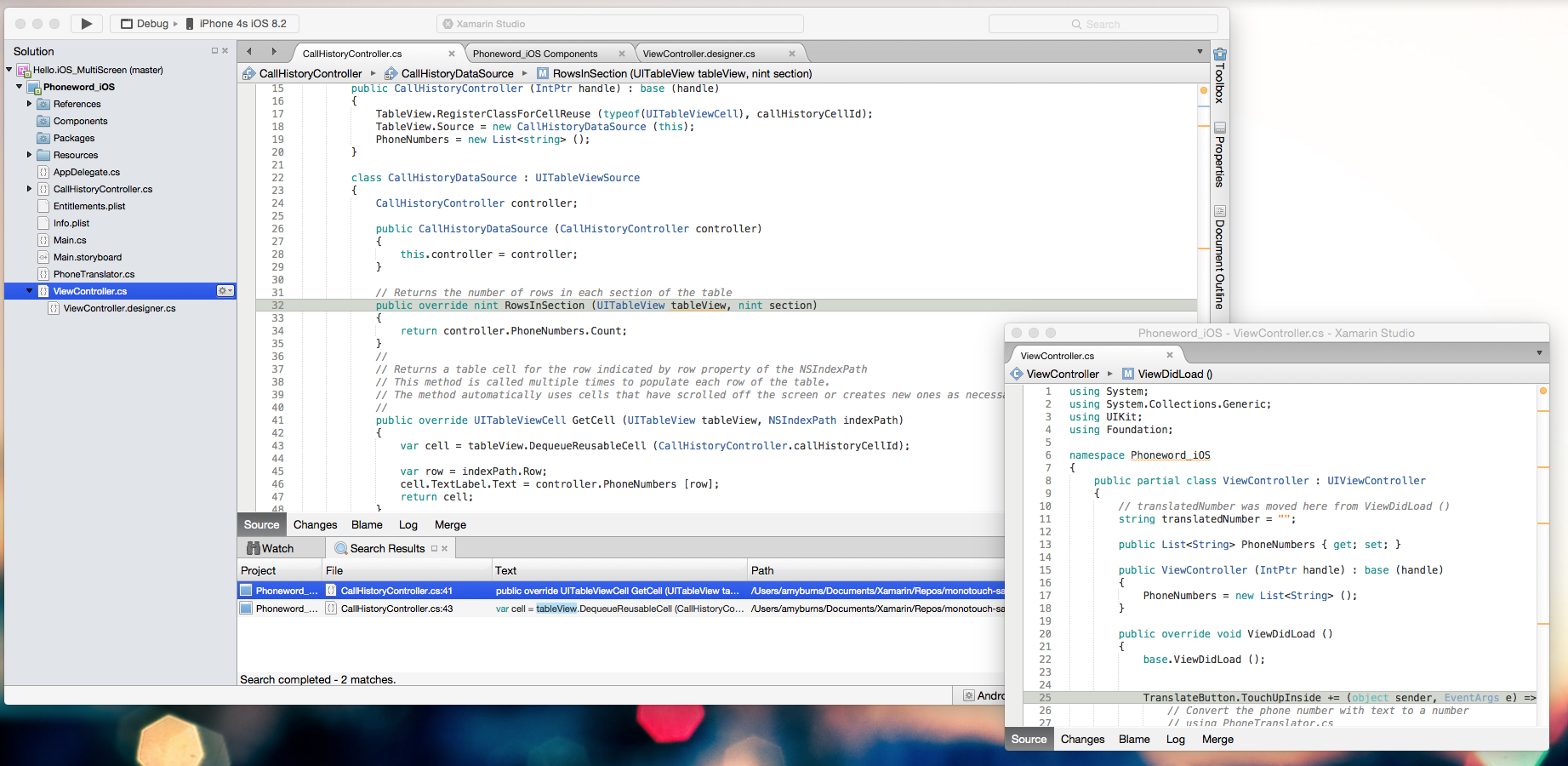This screenshot has height=766, width=1568.
Task: Navigate back with the left arrow button
Action: click(249, 52)
